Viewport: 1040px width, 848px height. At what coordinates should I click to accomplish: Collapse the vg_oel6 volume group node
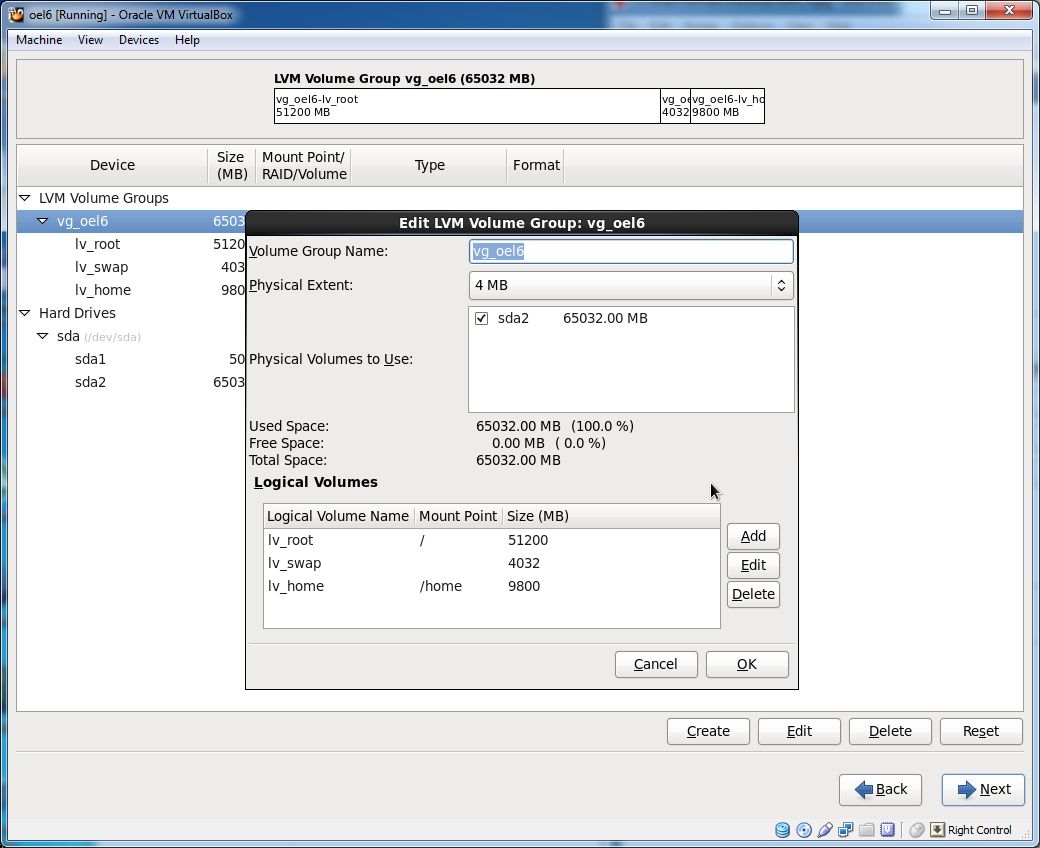tap(42, 221)
